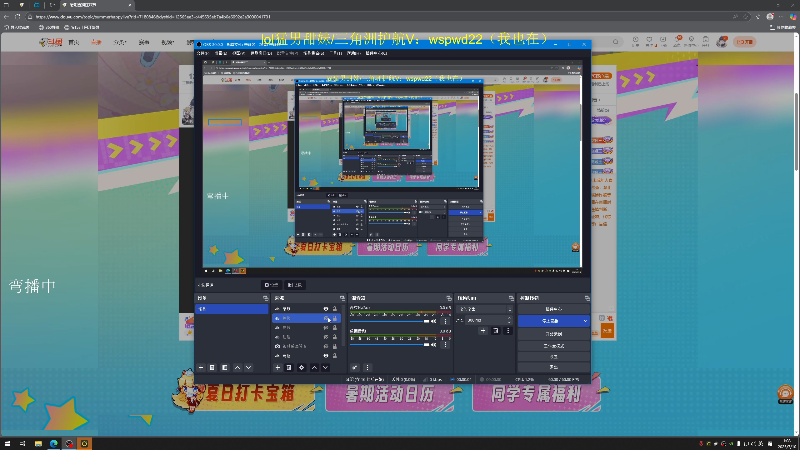Undock the Audio Mixer panel with its float icon
Screen dimensions: 800x450
(x=448, y=298)
